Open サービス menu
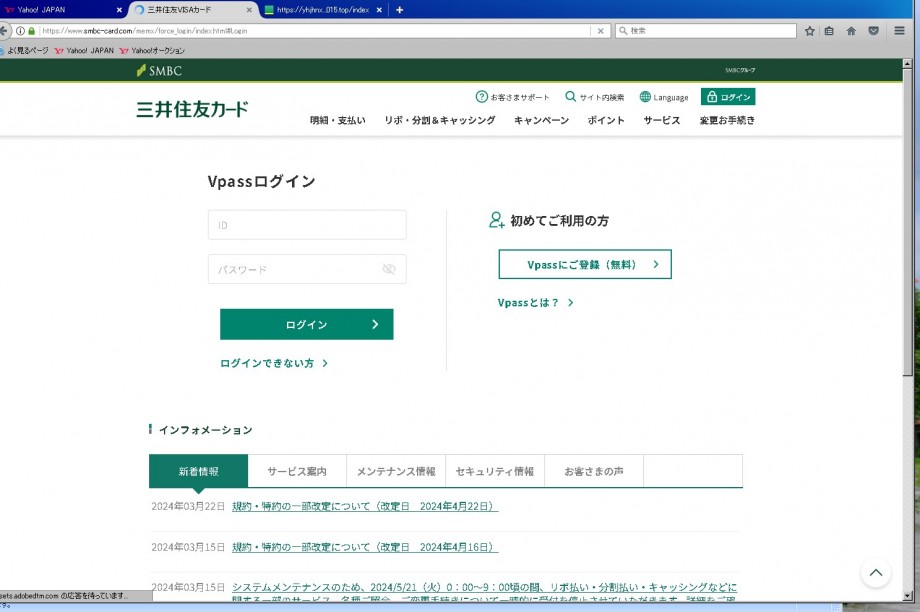920x612 pixels. [662, 120]
